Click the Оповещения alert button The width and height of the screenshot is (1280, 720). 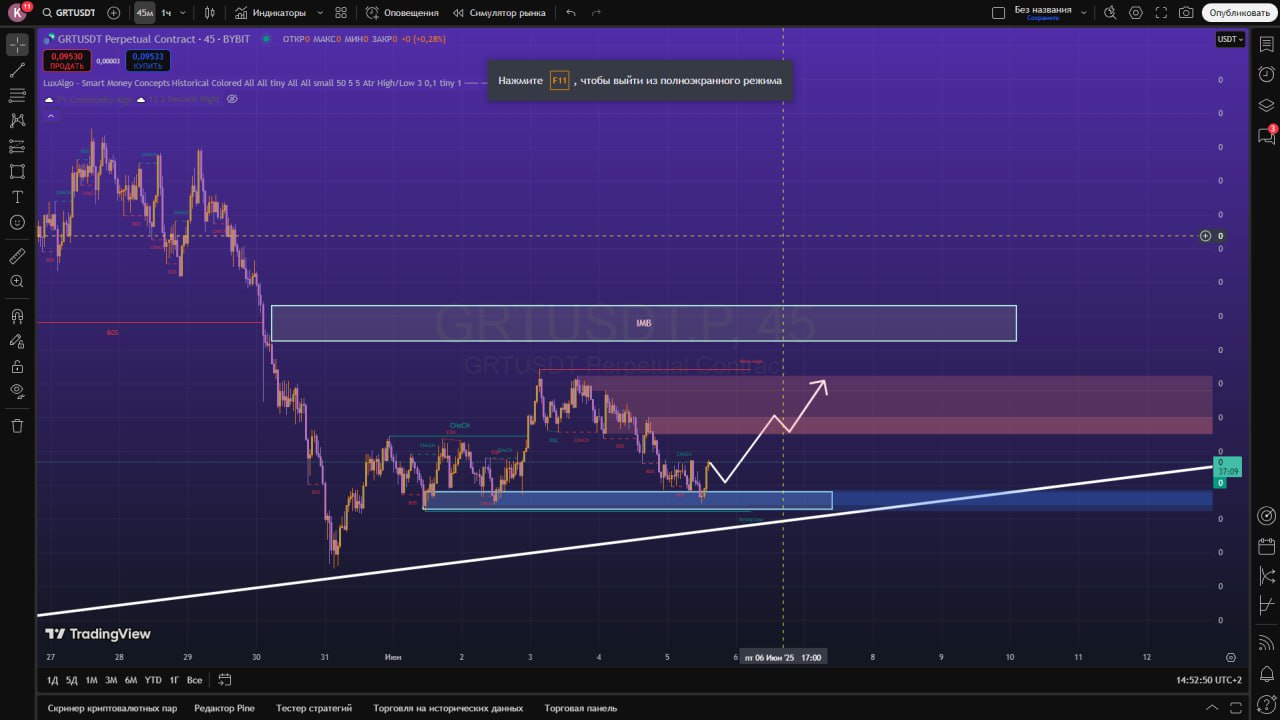click(x=402, y=13)
